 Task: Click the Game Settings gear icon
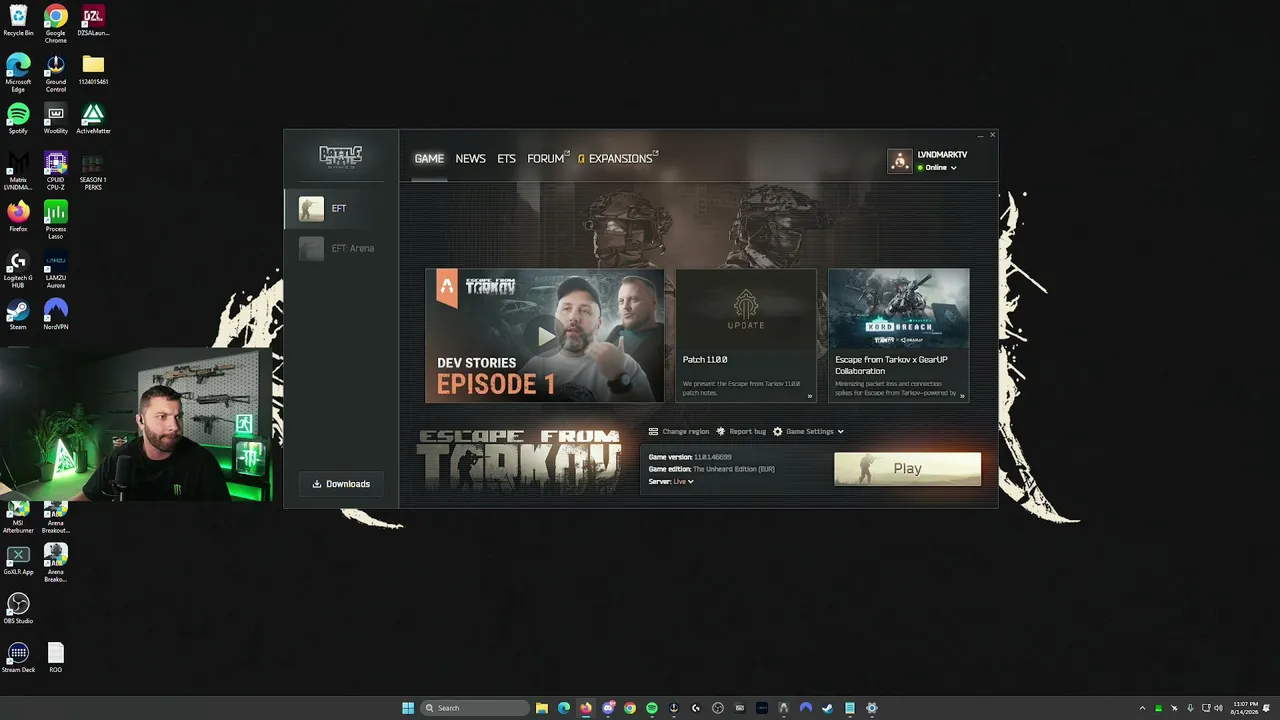click(x=777, y=432)
